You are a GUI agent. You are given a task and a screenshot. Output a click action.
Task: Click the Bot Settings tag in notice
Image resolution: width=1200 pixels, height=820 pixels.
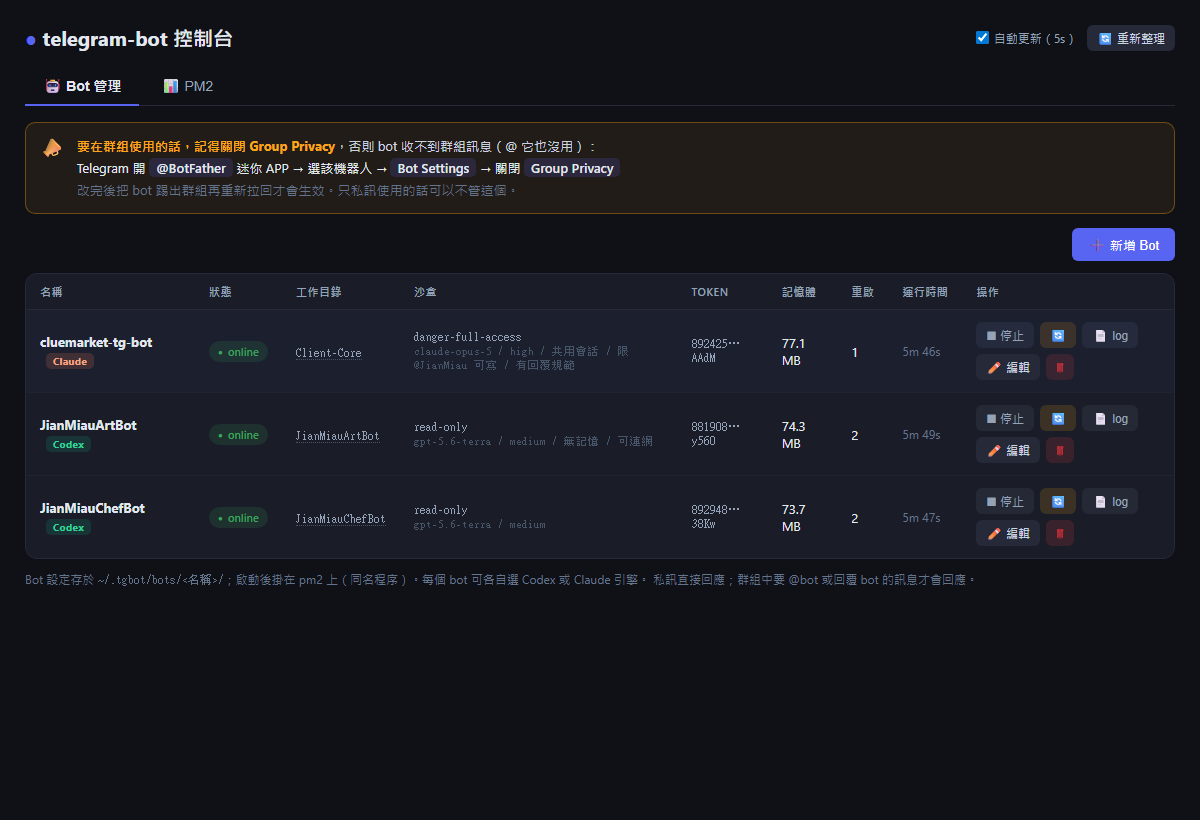[x=433, y=168]
